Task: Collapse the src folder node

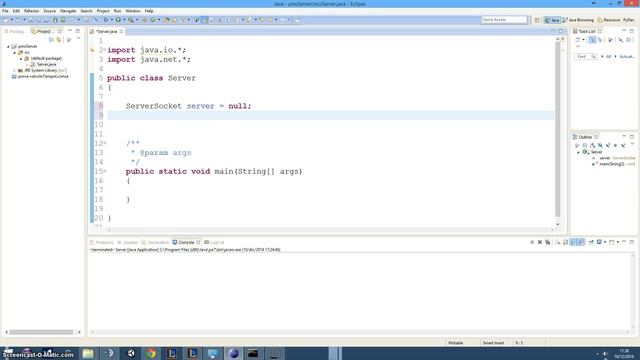Action: tap(14, 53)
